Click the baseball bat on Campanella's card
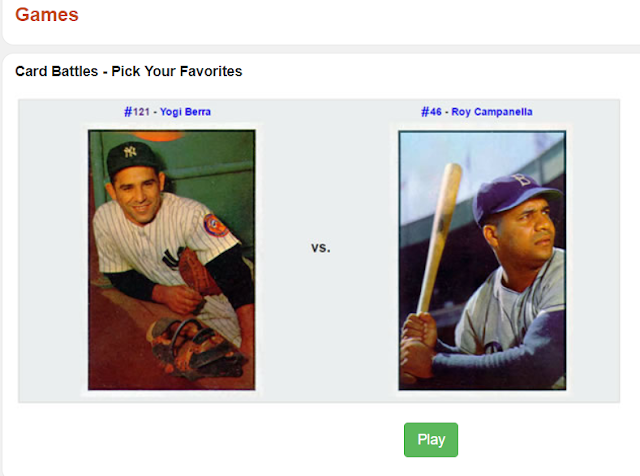The height and width of the screenshot is (476, 640). (439, 237)
